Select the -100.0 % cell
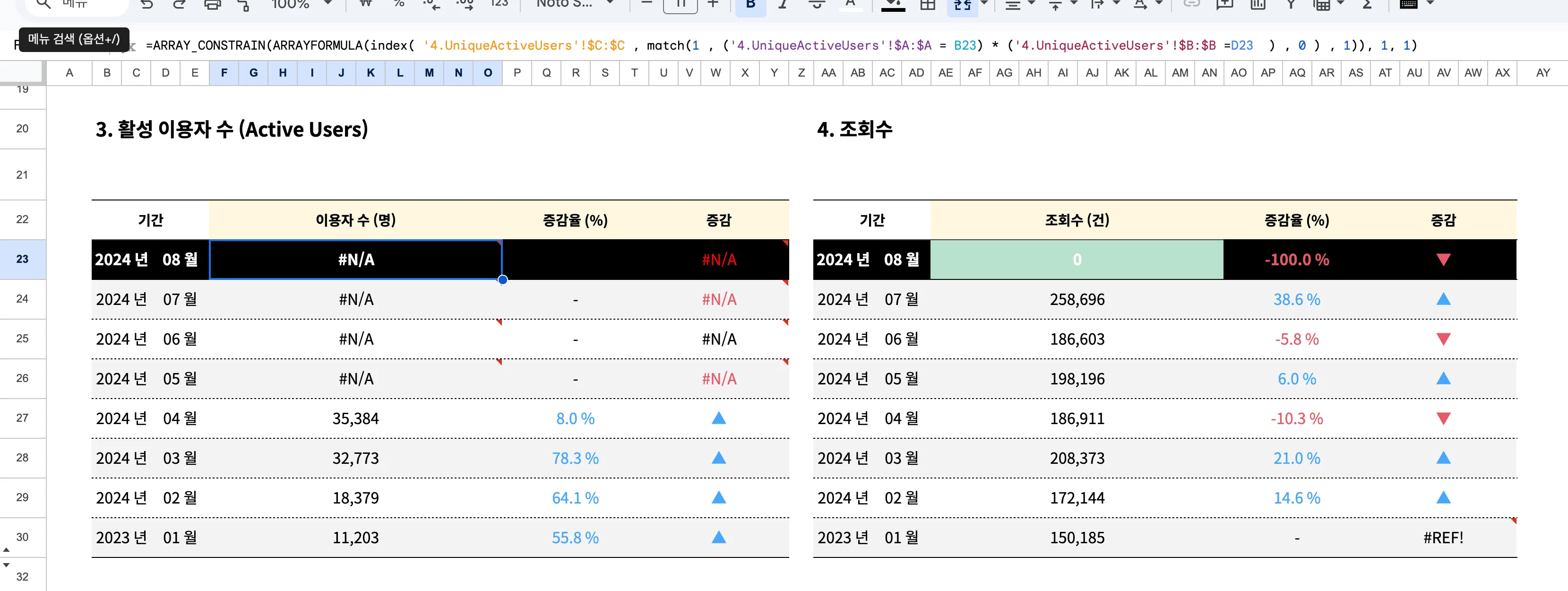 [x=1297, y=260]
